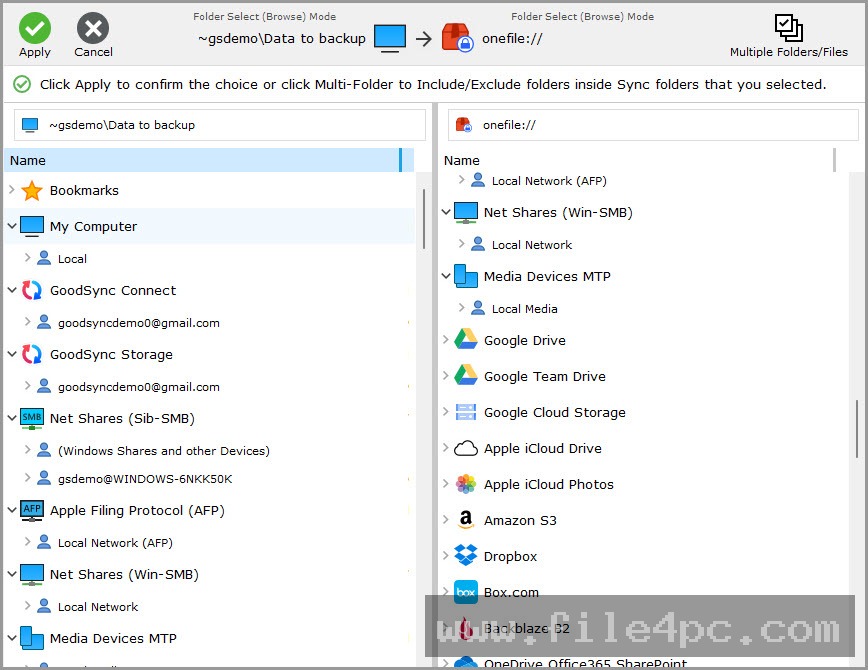
Task: Select Local Network (AFP) in left pane
Action: tap(115, 543)
